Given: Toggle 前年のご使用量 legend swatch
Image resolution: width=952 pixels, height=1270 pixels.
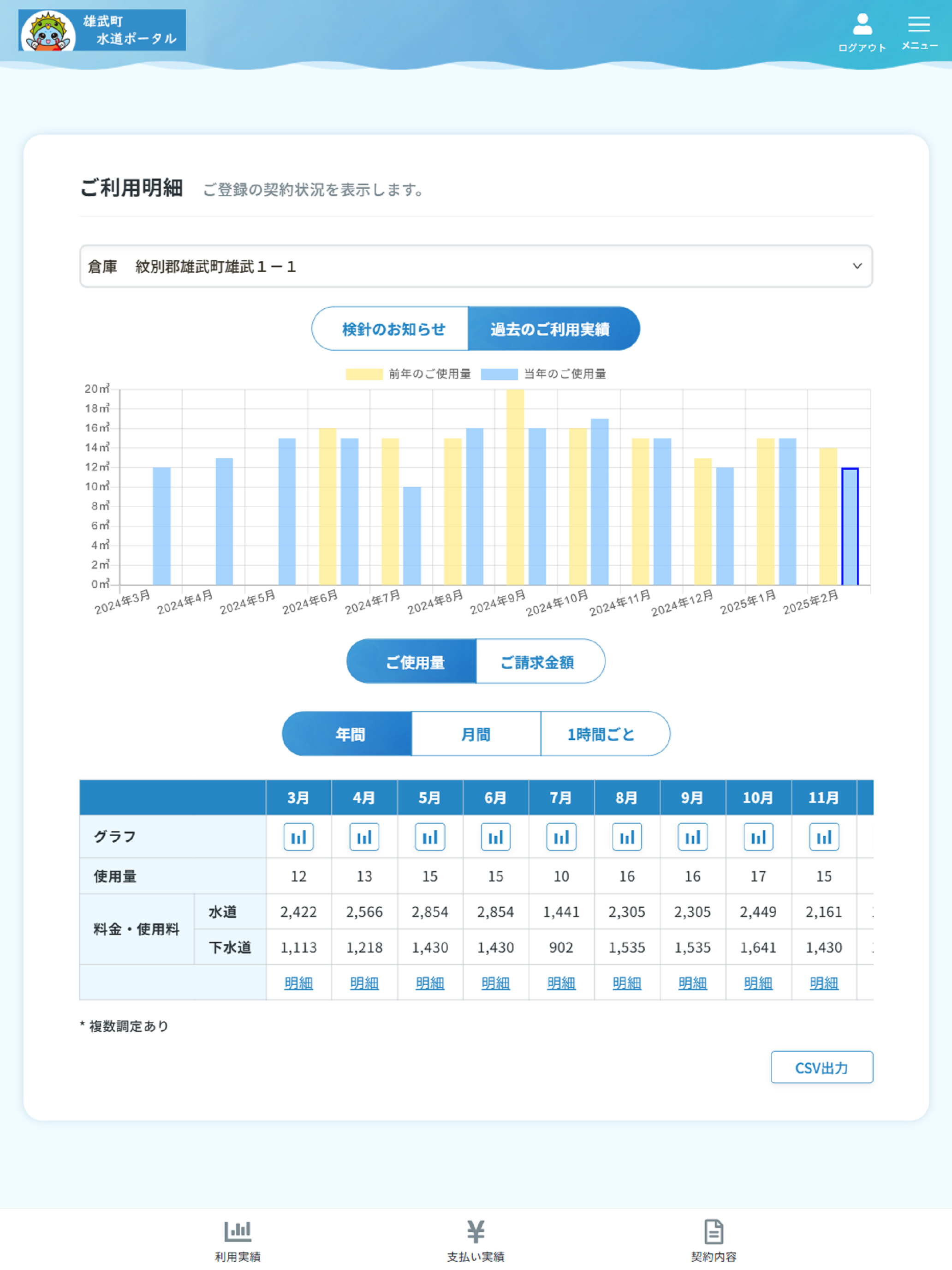Looking at the screenshot, I should pyautogui.click(x=364, y=374).
